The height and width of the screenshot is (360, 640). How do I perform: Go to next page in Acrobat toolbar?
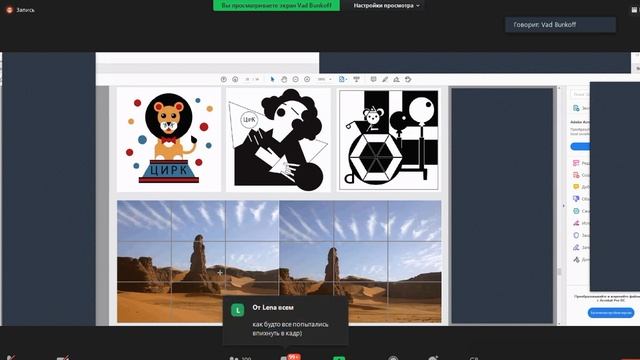click(x=235, y=79)
